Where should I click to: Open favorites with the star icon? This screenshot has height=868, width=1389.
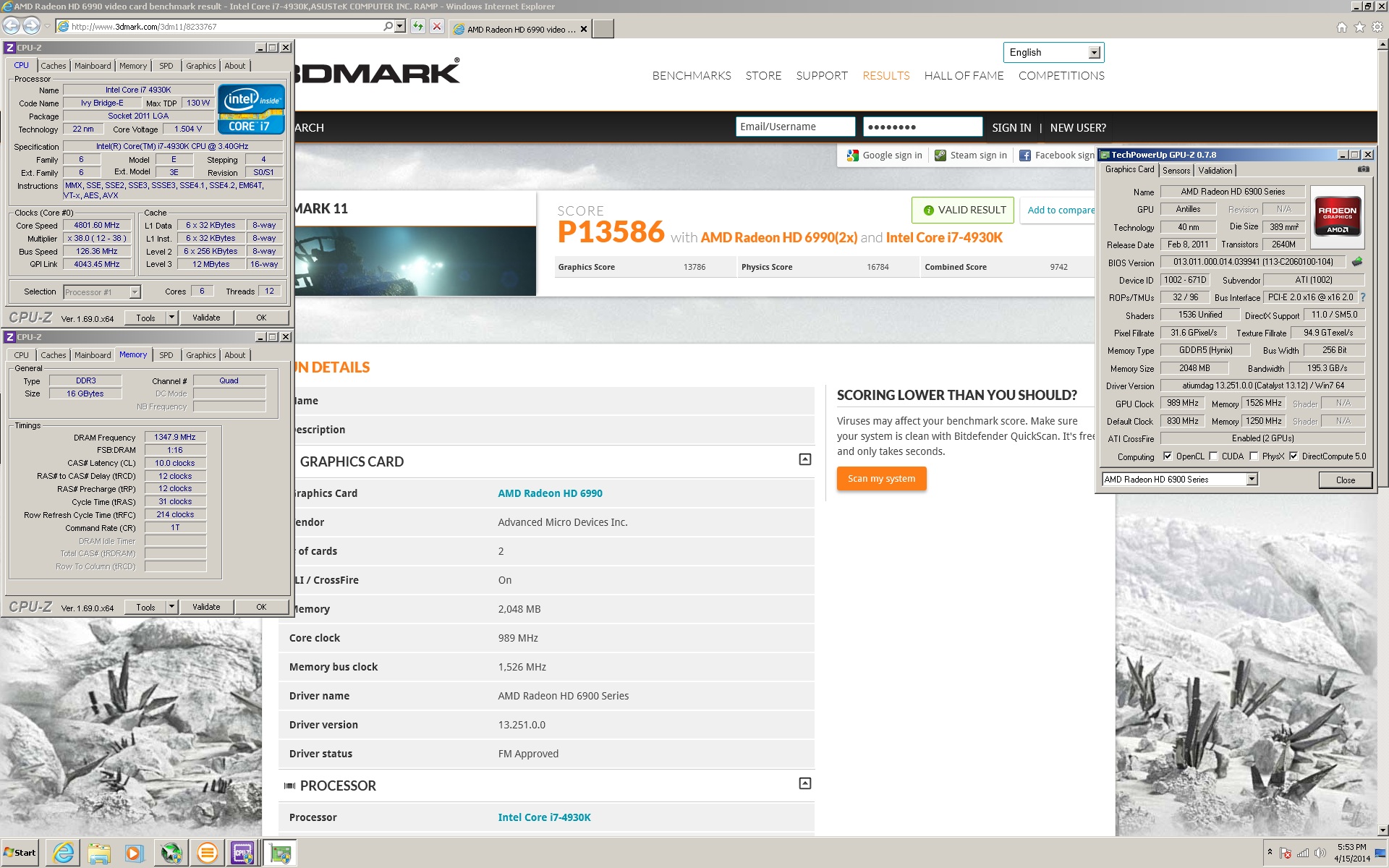click(x=1359, y=27)
